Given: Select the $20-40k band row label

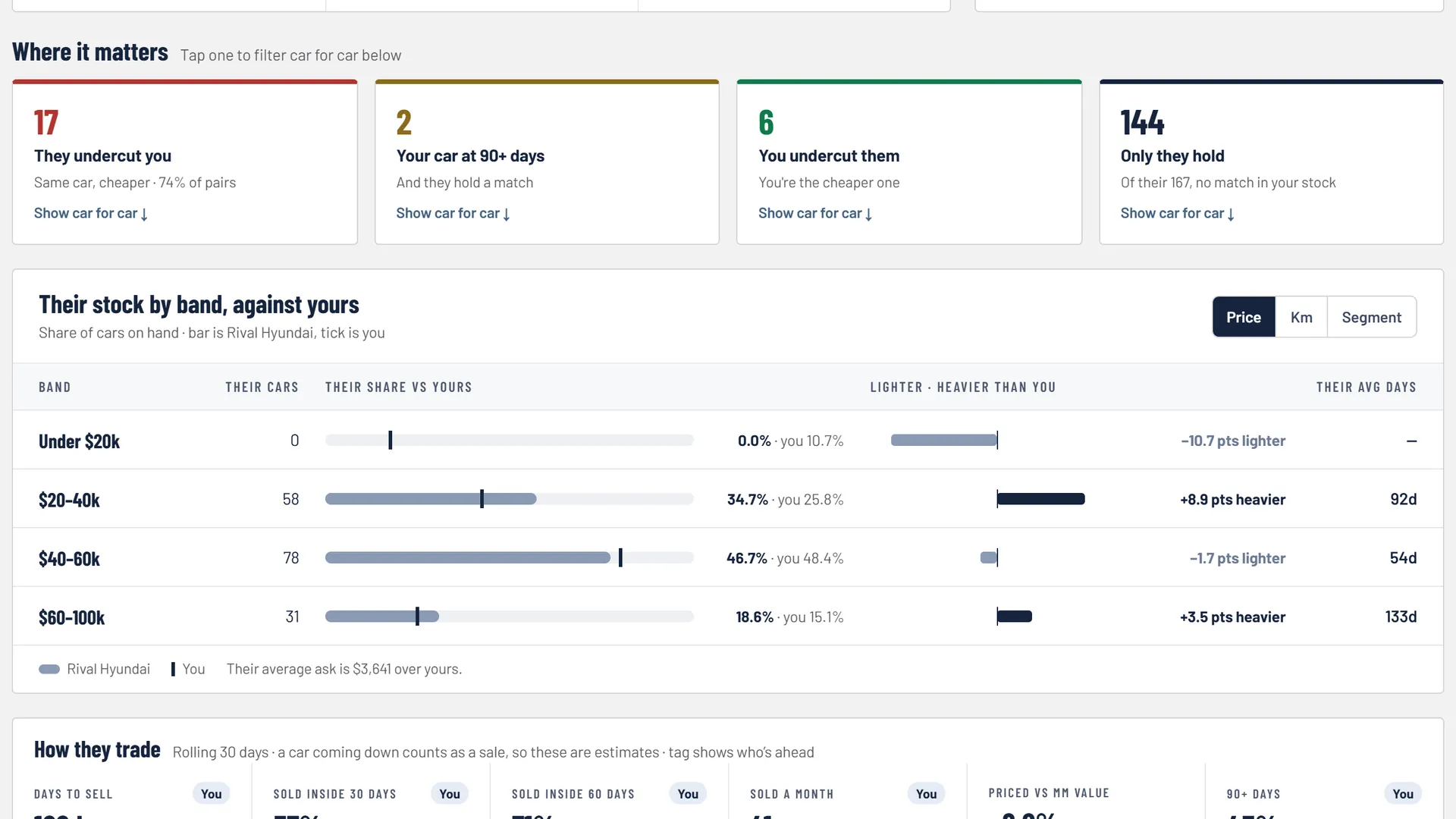Looking at the screenshot, I should [x=69, y=500].
